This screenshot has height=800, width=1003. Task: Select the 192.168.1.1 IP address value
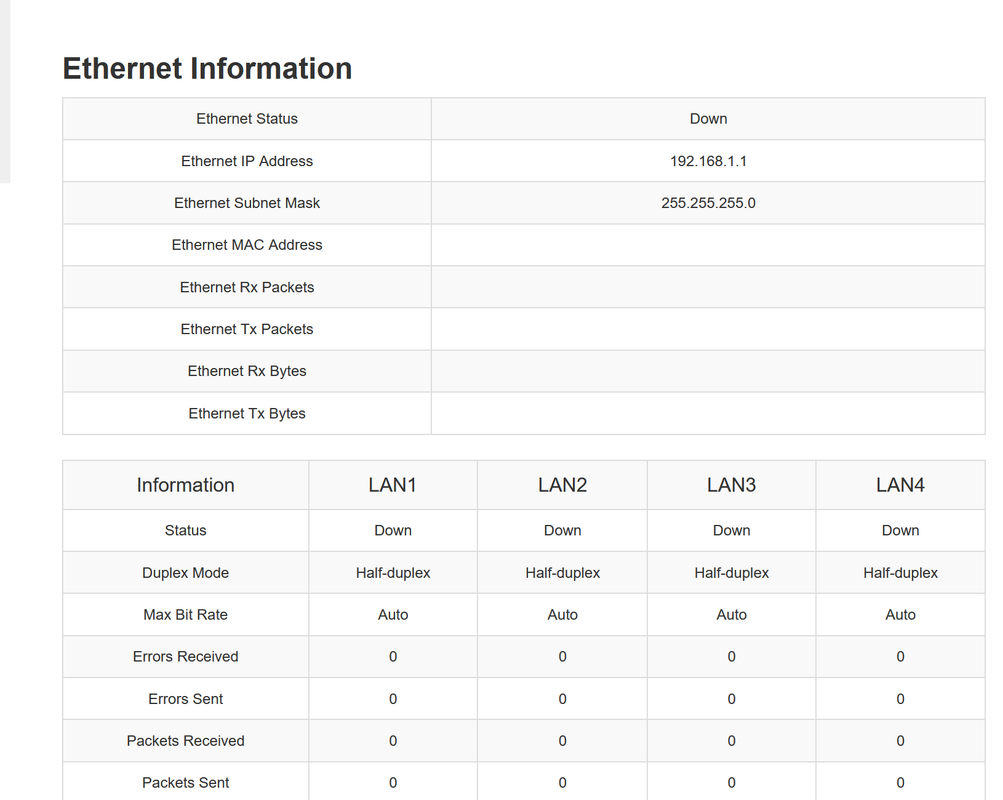(x=708, y=161)
